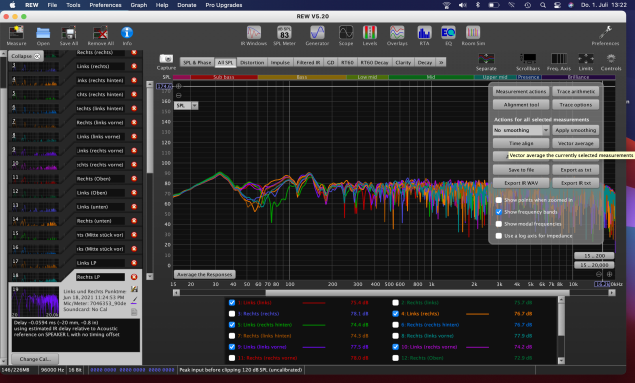635x383 pixels.
Task: Click Measurement actions button
Action: (x=521, y=92)
